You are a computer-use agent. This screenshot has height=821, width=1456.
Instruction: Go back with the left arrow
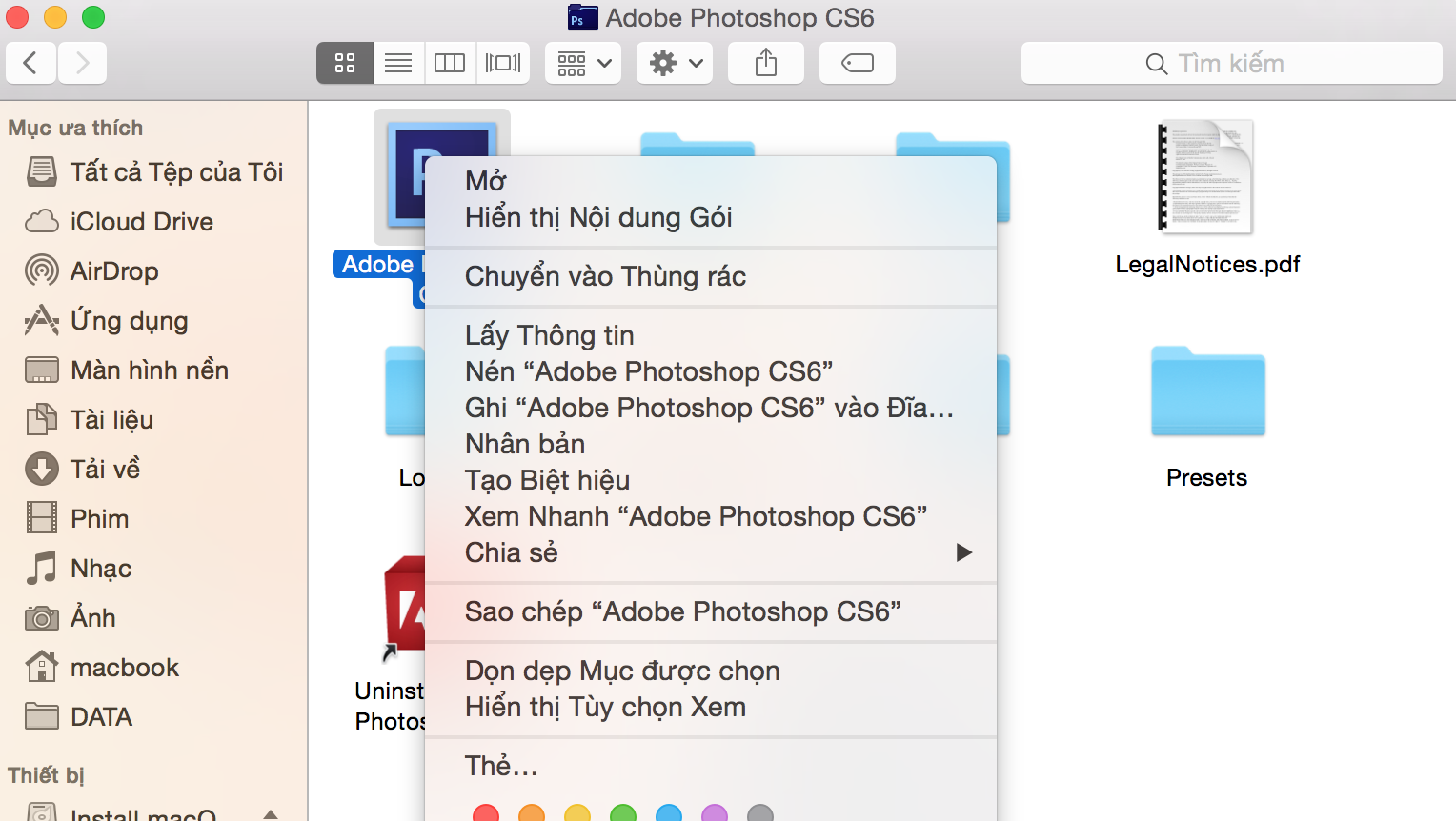(30, 63)
